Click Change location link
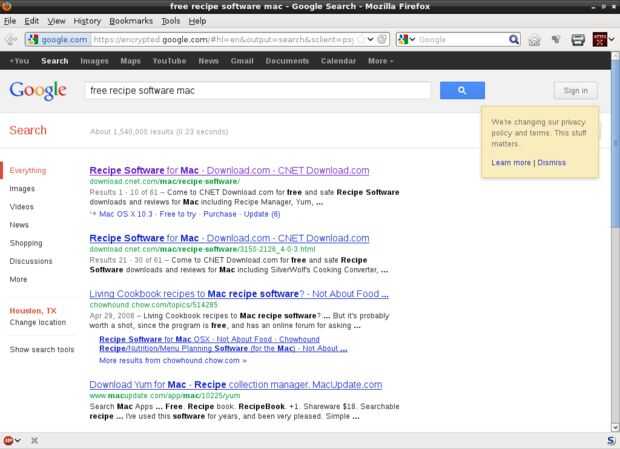Screen dimensions: 620x449 pos(38,323)
